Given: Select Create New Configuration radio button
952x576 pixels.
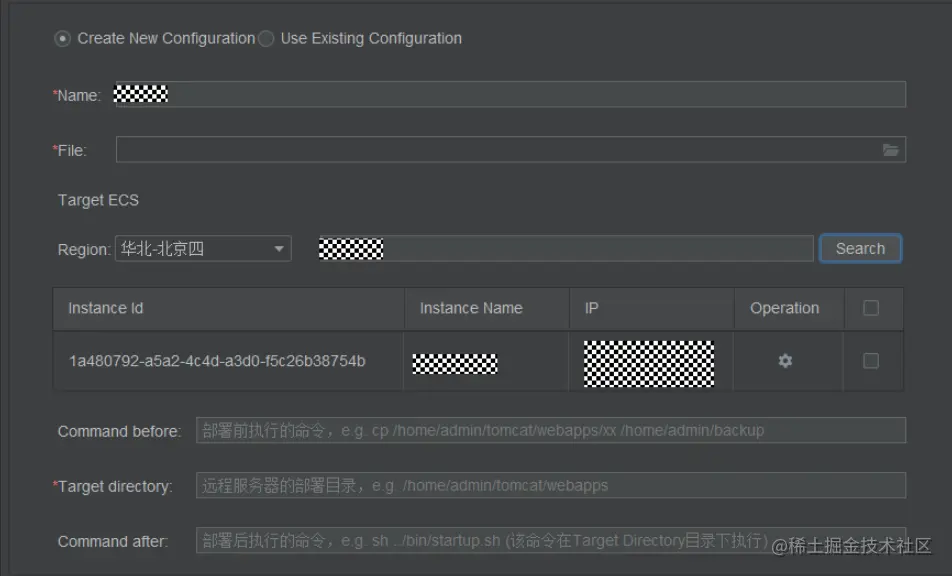Looking at the screenshot, I should (x=63, y=39).
